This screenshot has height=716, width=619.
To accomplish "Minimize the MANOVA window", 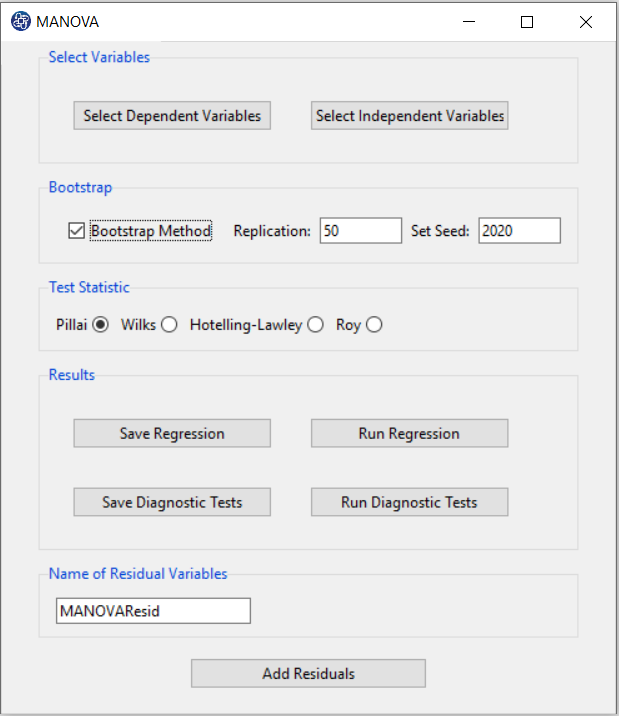I will tap(469, 21).
